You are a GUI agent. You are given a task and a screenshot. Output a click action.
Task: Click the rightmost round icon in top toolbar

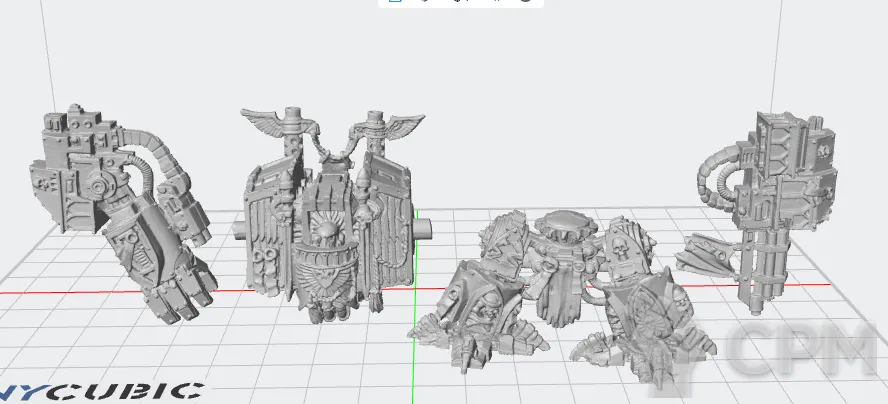pos(526,2)
